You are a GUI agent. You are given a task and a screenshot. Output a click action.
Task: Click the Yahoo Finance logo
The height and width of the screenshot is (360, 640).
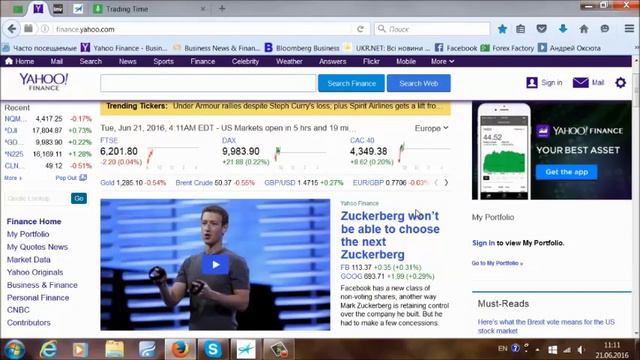[x=44, y=82]
